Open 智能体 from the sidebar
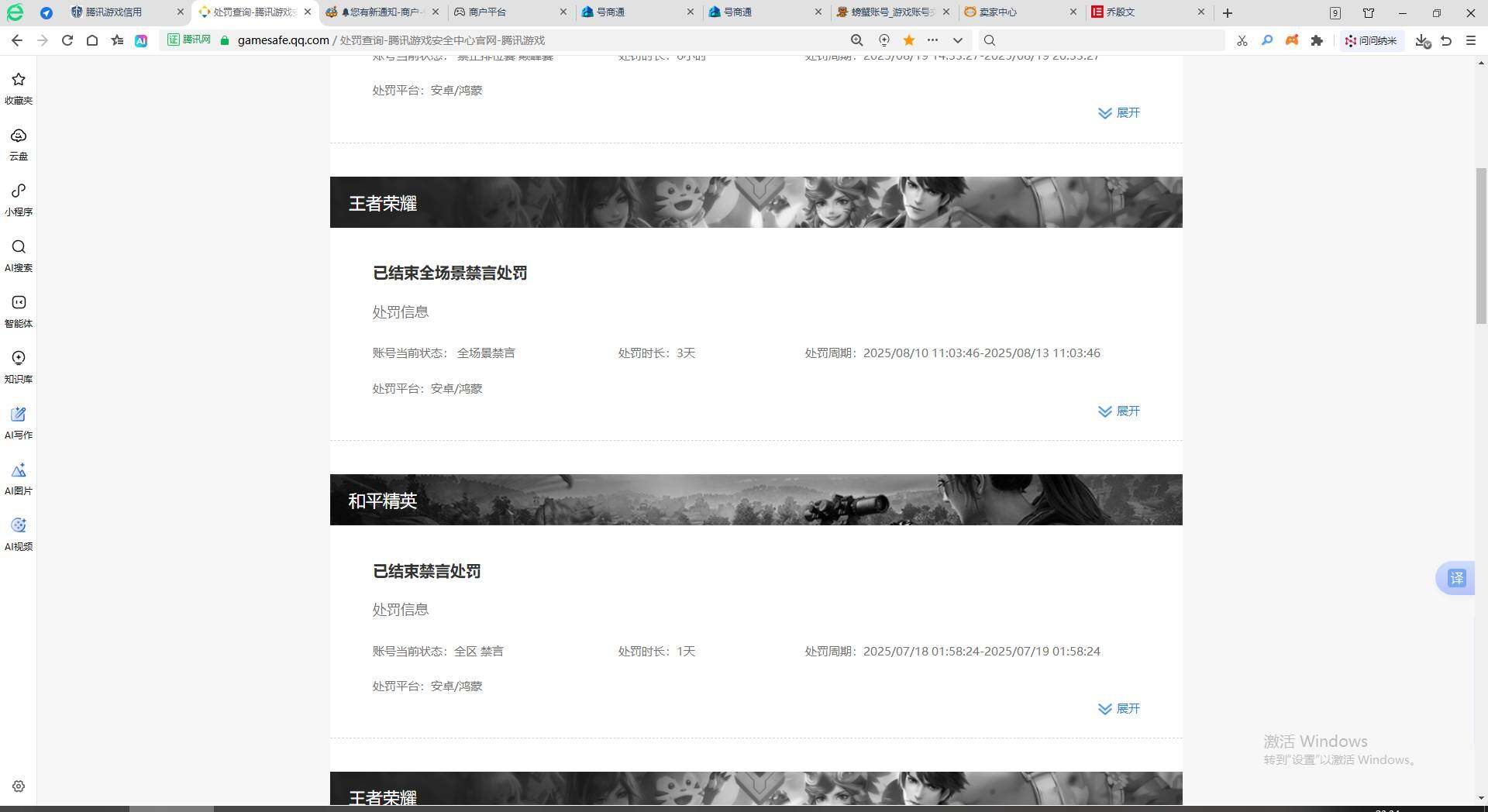This screenshot has height=812, width=1488. coord(18,311)
